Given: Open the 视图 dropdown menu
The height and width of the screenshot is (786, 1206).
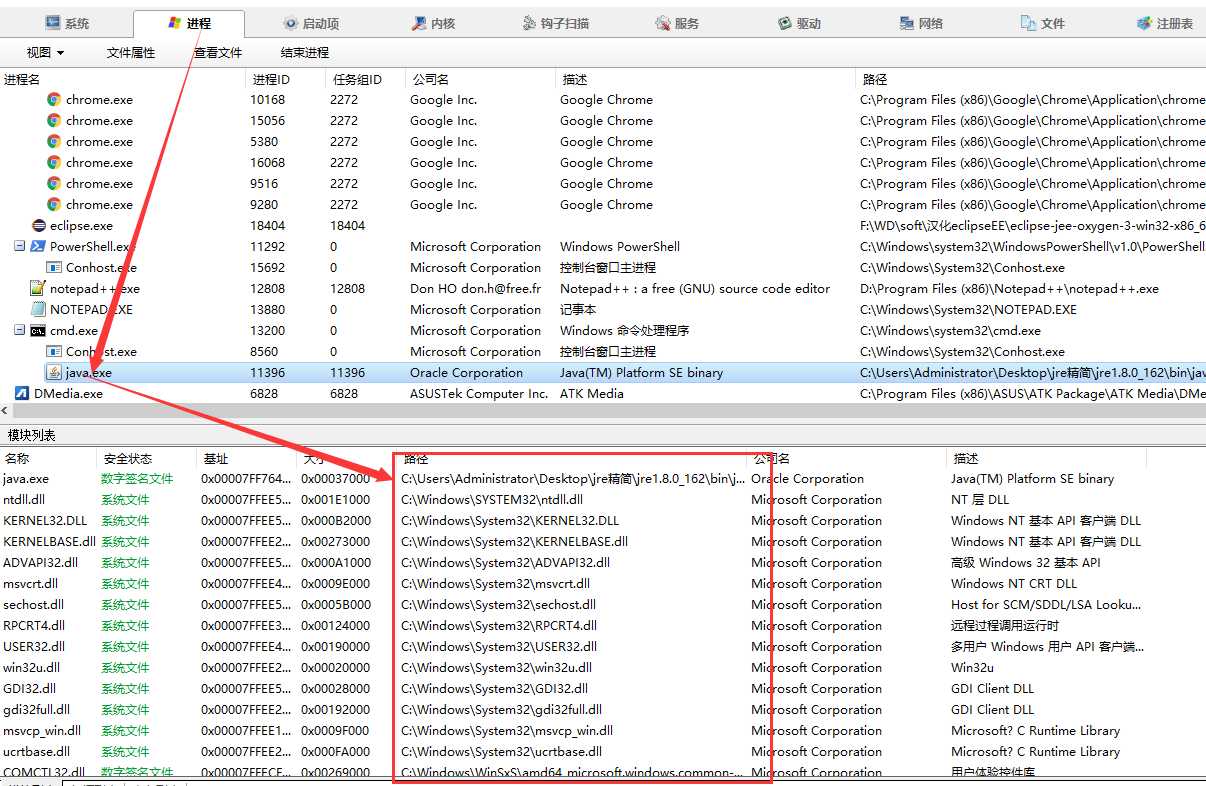Looking at the screenshot, I should pos(45,53).
